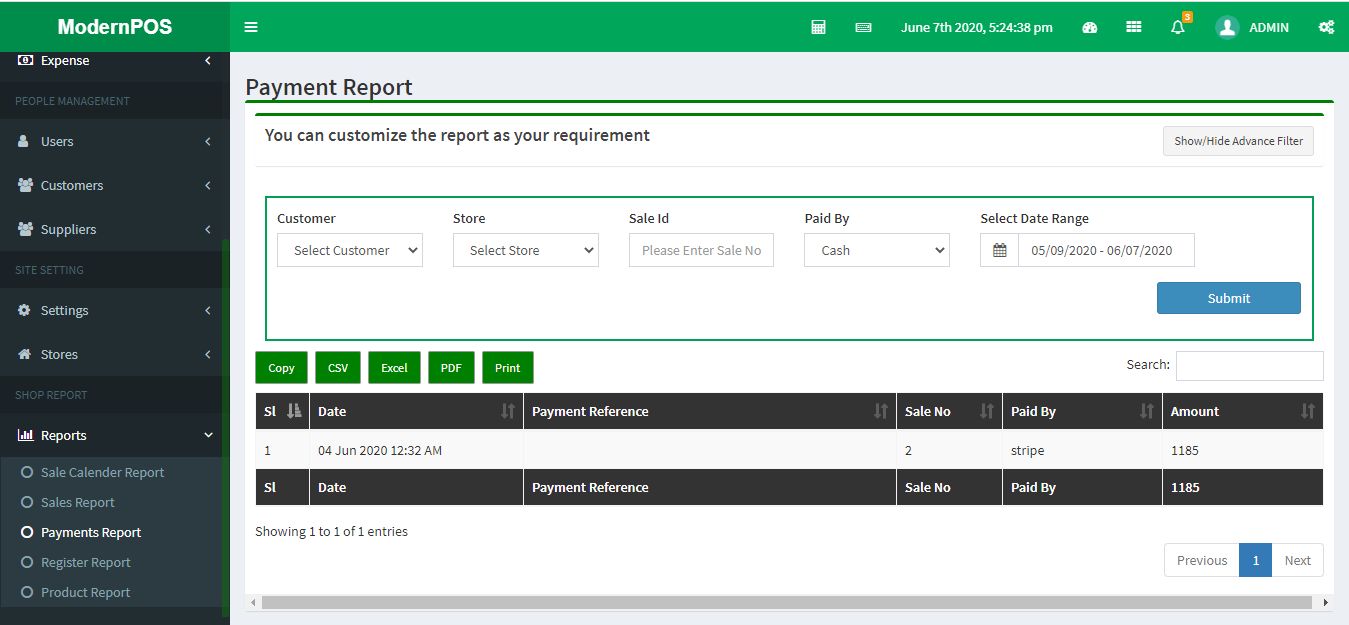Toggle Show/Hide Advance Filter

[1238, 141]
